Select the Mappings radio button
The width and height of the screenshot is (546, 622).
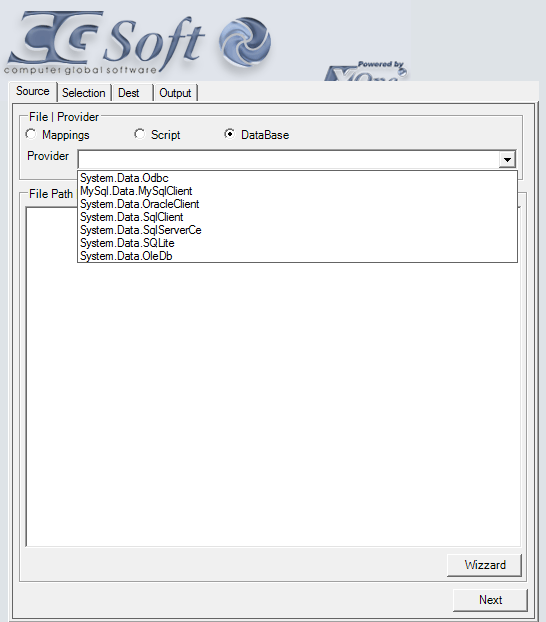point(31,134)
